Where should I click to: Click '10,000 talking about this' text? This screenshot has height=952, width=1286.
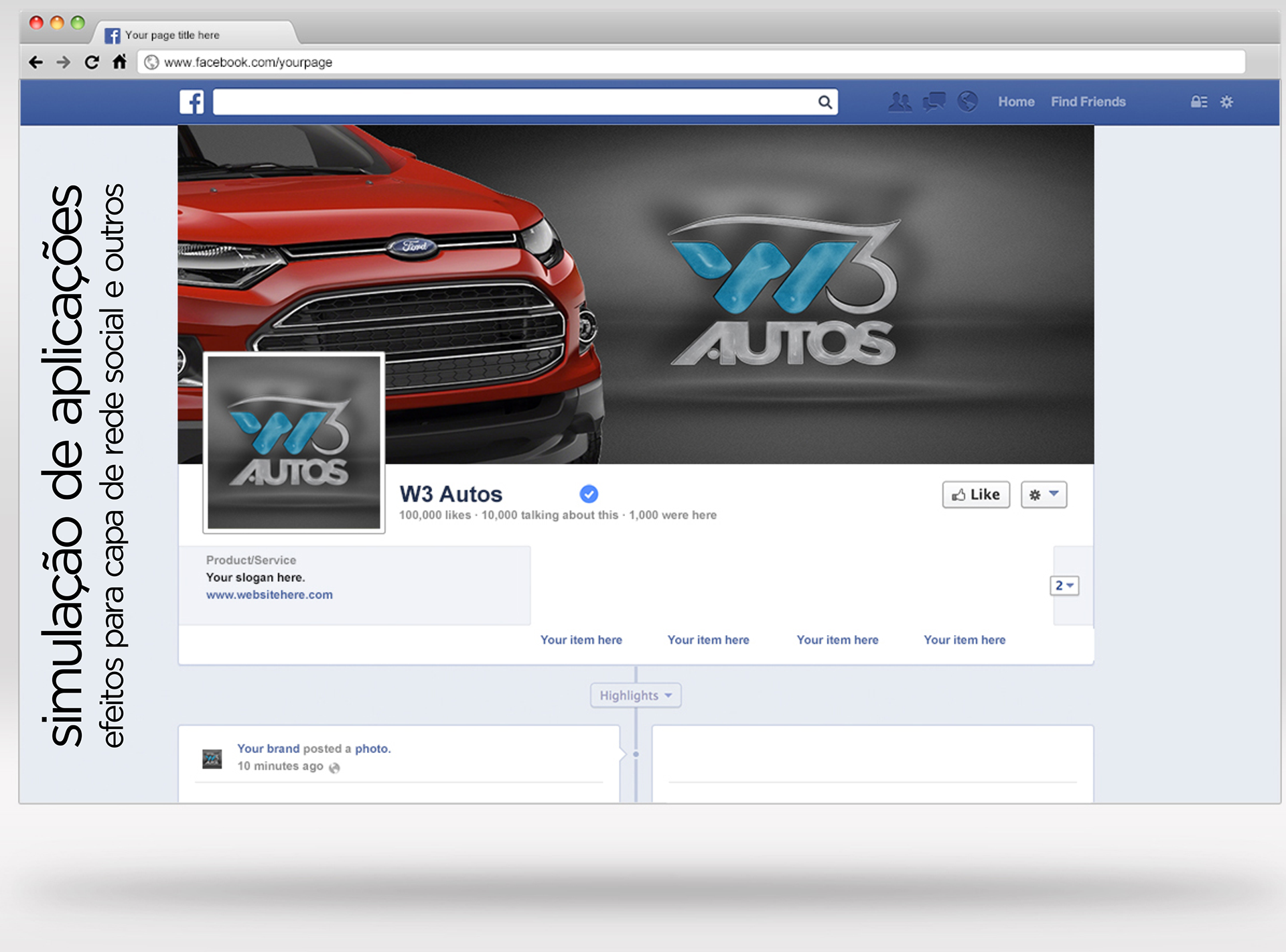[x=549, y=515]
